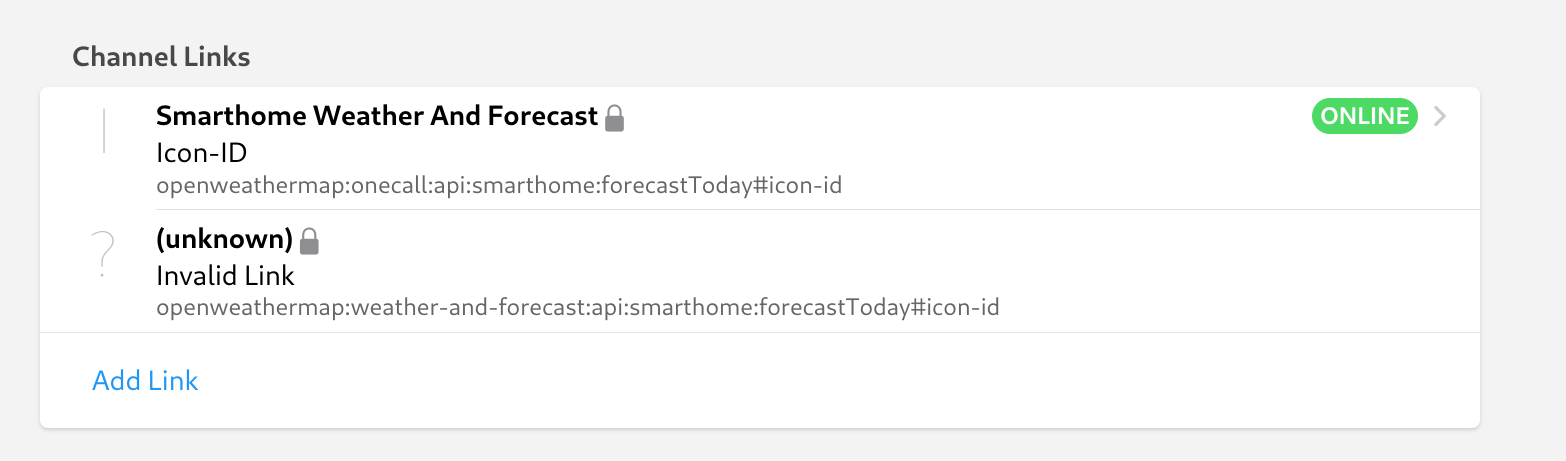Click the Invalid Link label
1566x461 pixels.
pyautogui.click(x=225, y=275)
